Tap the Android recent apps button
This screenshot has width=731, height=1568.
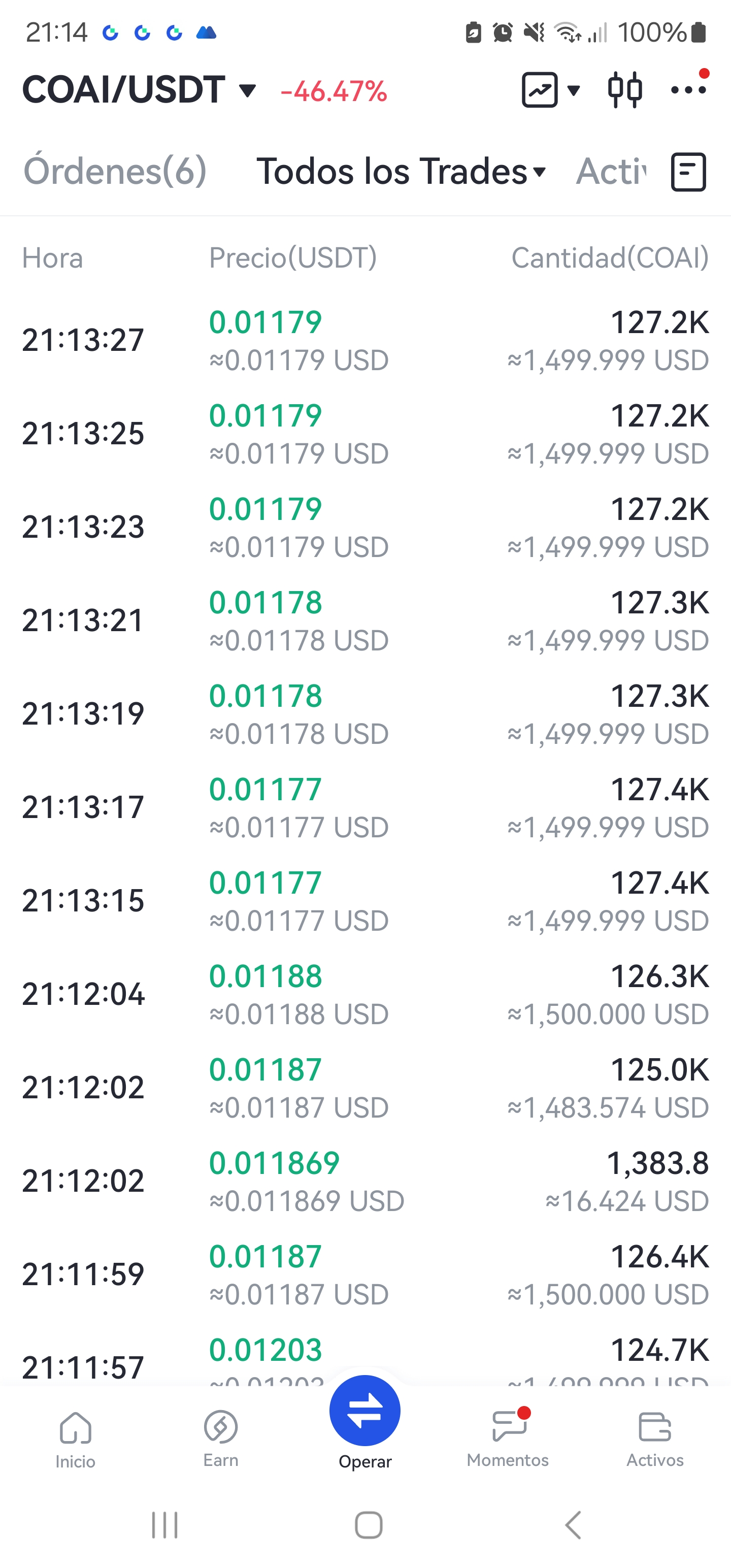(165, 1525)
